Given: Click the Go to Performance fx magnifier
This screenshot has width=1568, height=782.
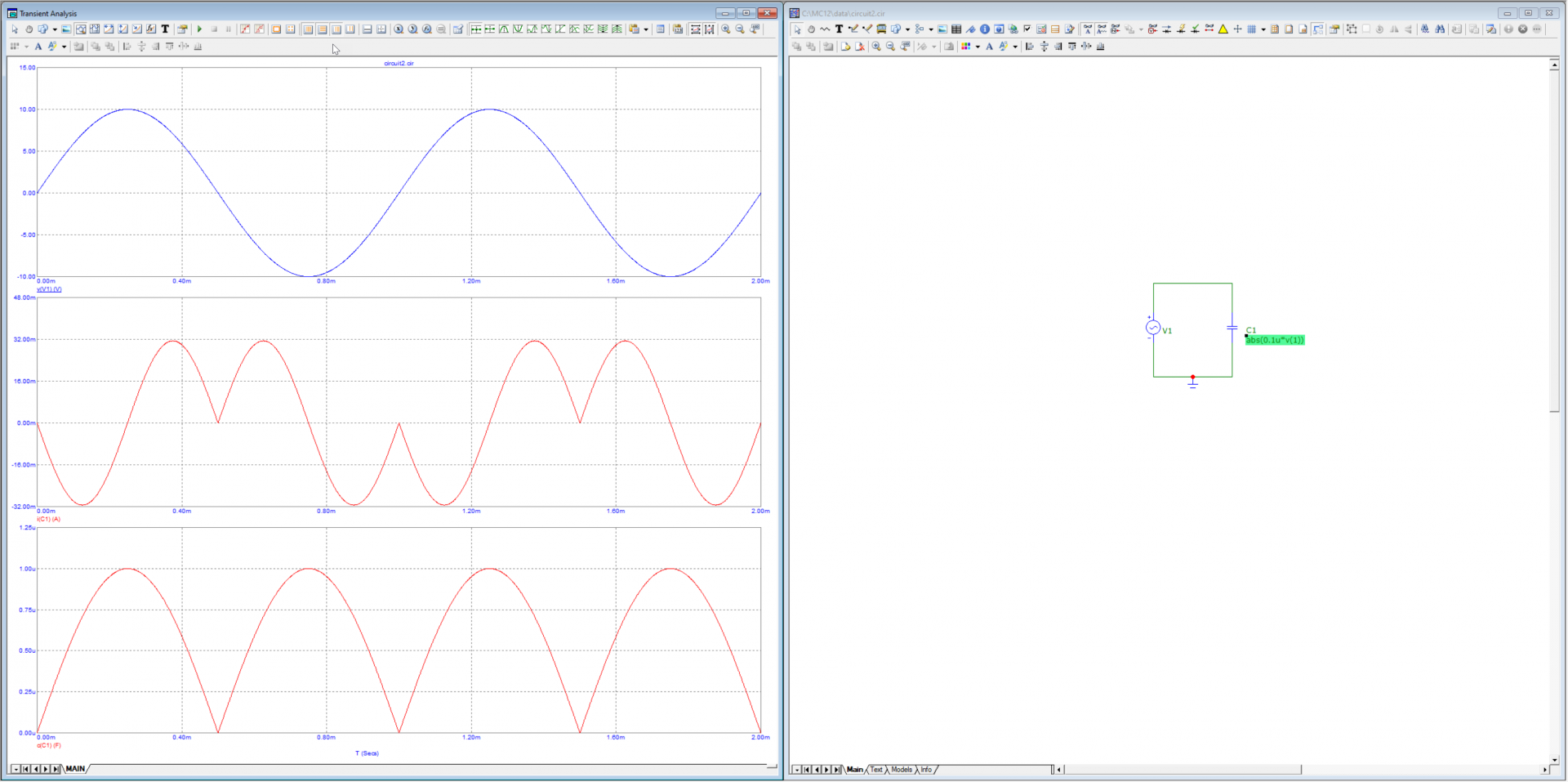Looking at the screenshot, I should pos(426,29).
